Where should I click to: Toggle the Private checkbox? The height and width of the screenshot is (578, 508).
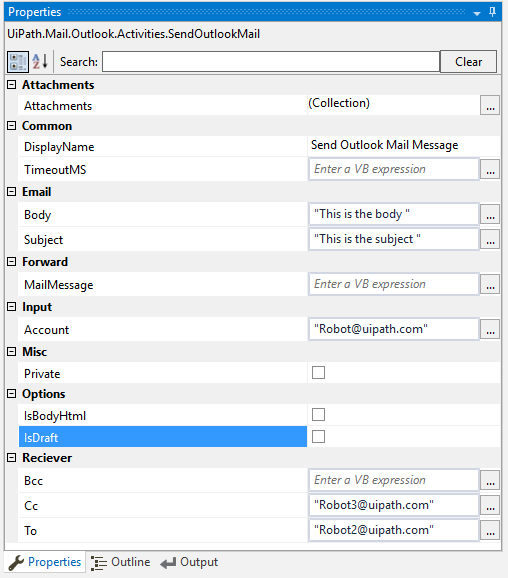coord(319,373)
